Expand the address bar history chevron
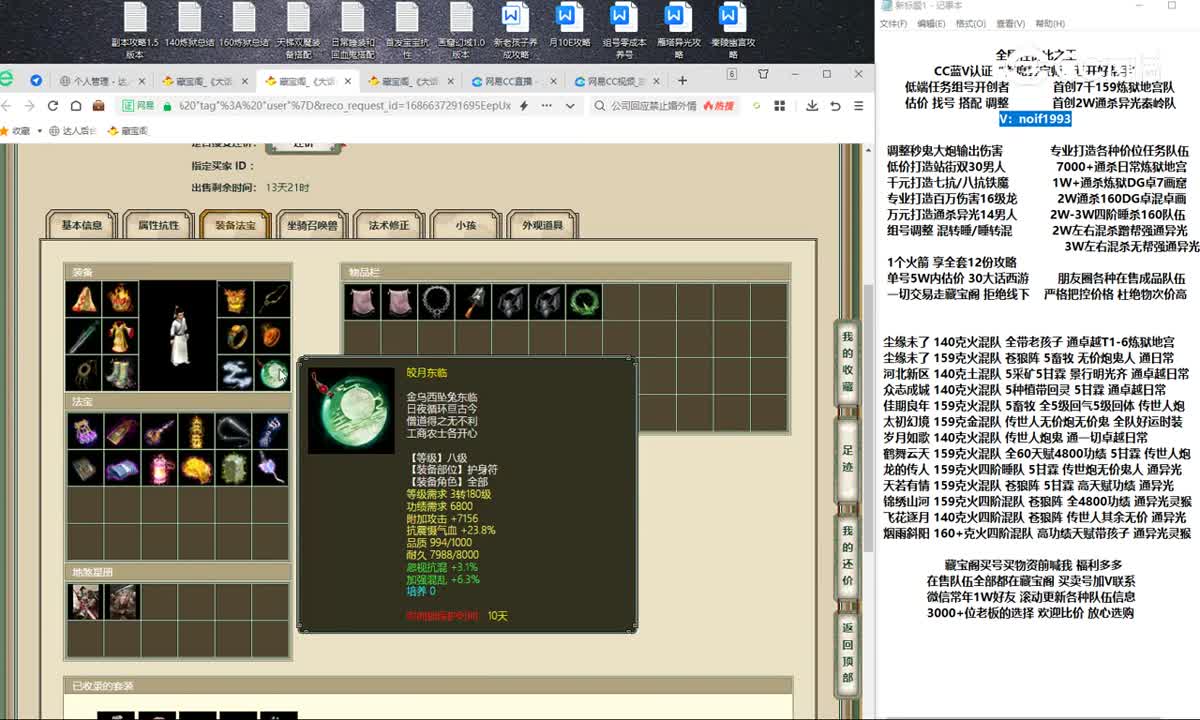1200x720 pixels. 569,107
